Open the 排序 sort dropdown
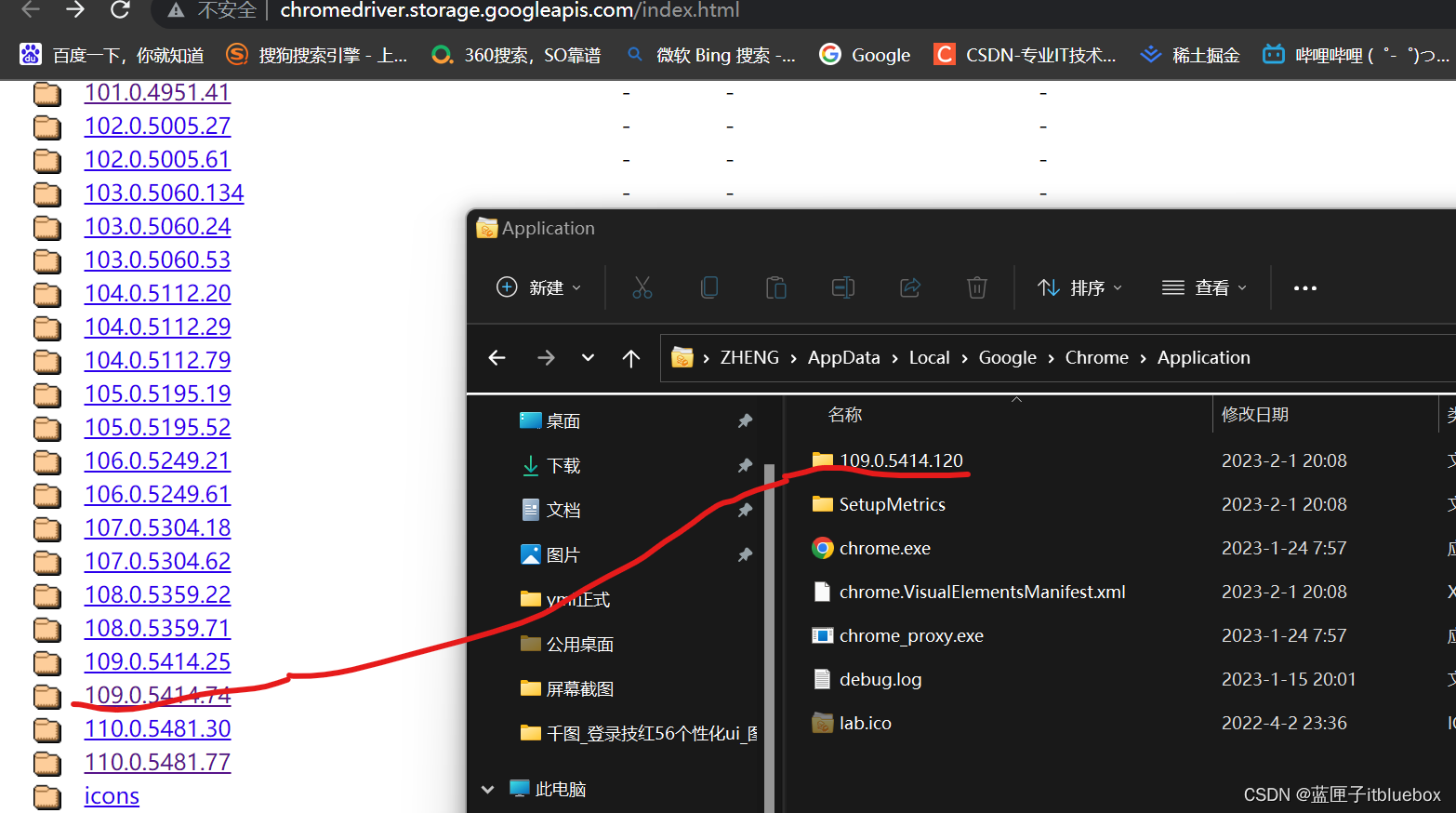1456x813 pixels. pyautogui.click(x=1080, y=287)
